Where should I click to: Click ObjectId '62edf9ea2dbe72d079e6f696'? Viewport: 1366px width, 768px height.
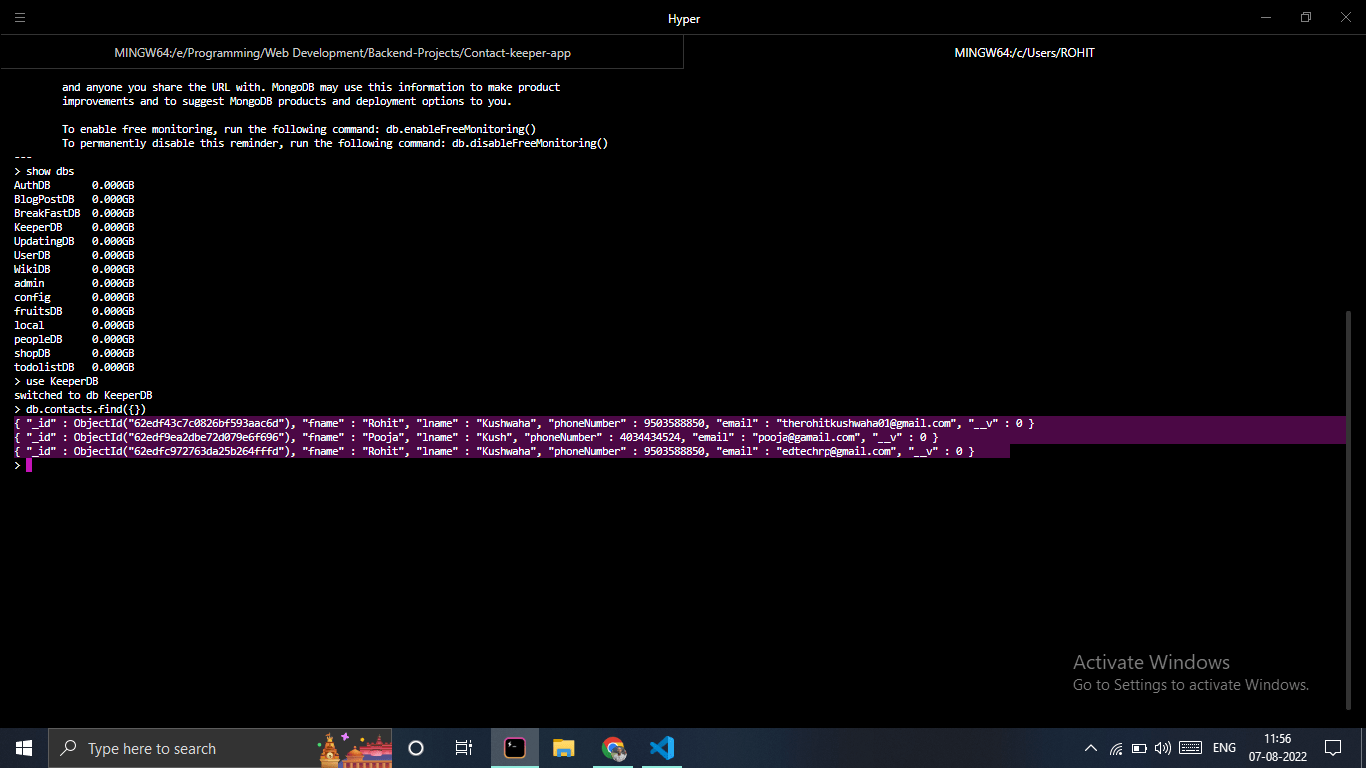click(x=206, y=437)
